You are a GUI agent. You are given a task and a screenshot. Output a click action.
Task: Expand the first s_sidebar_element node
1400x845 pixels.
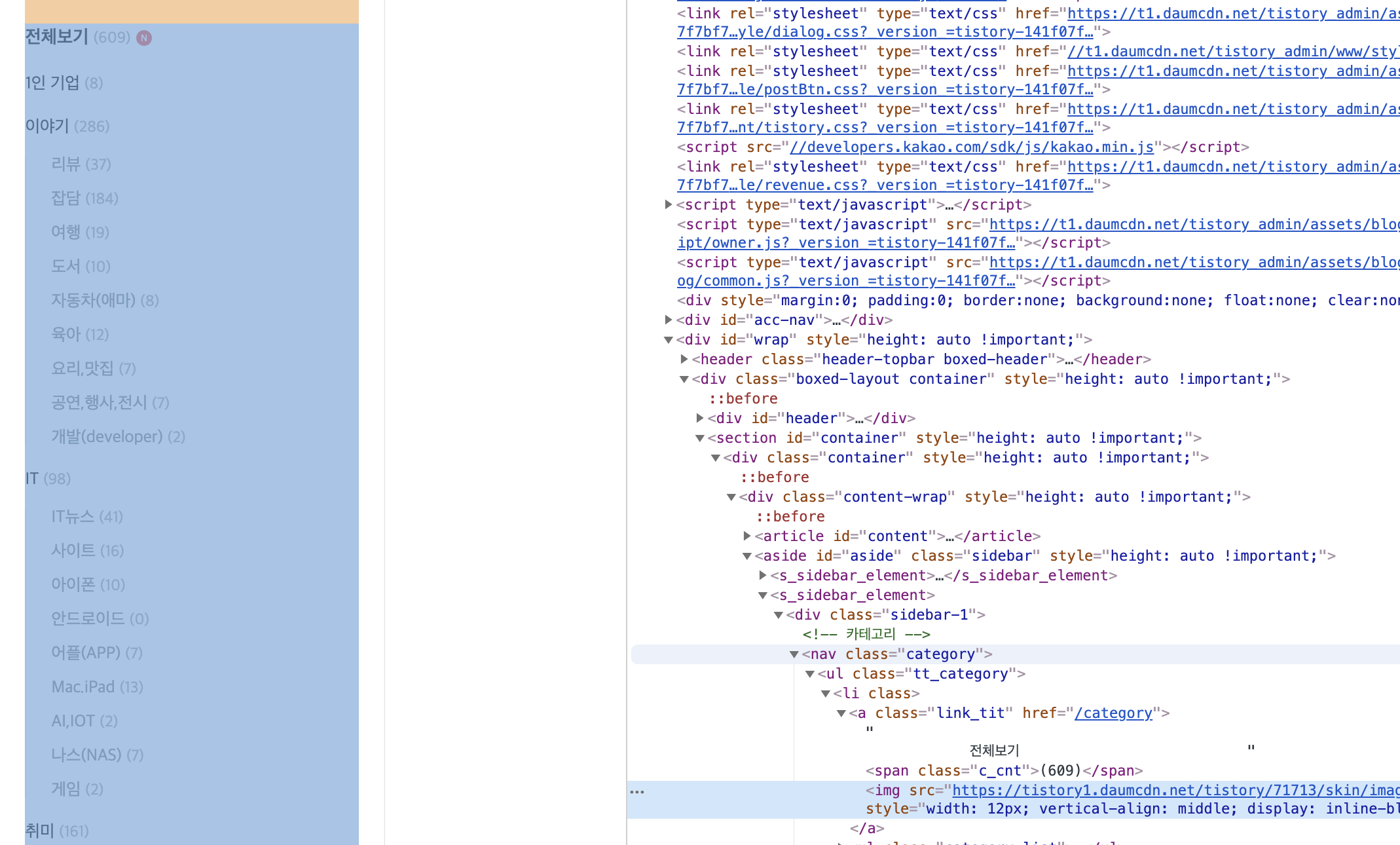click(762, 575)
